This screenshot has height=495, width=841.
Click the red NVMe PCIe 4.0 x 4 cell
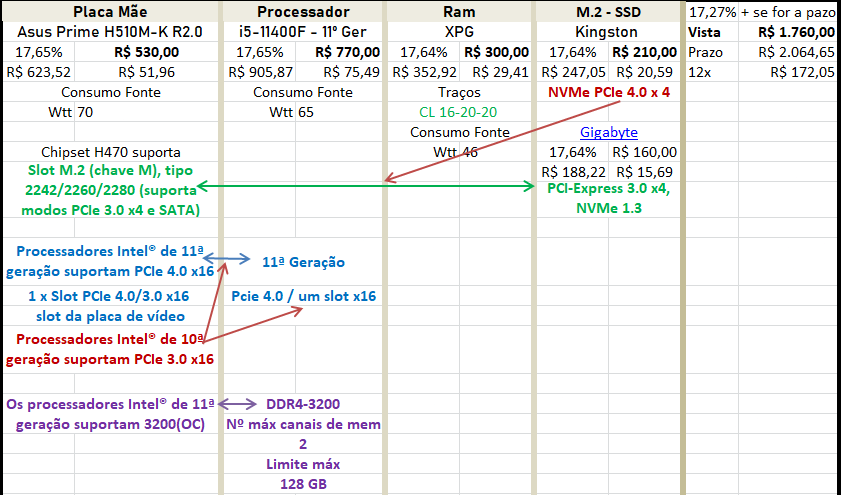(609, 92)
